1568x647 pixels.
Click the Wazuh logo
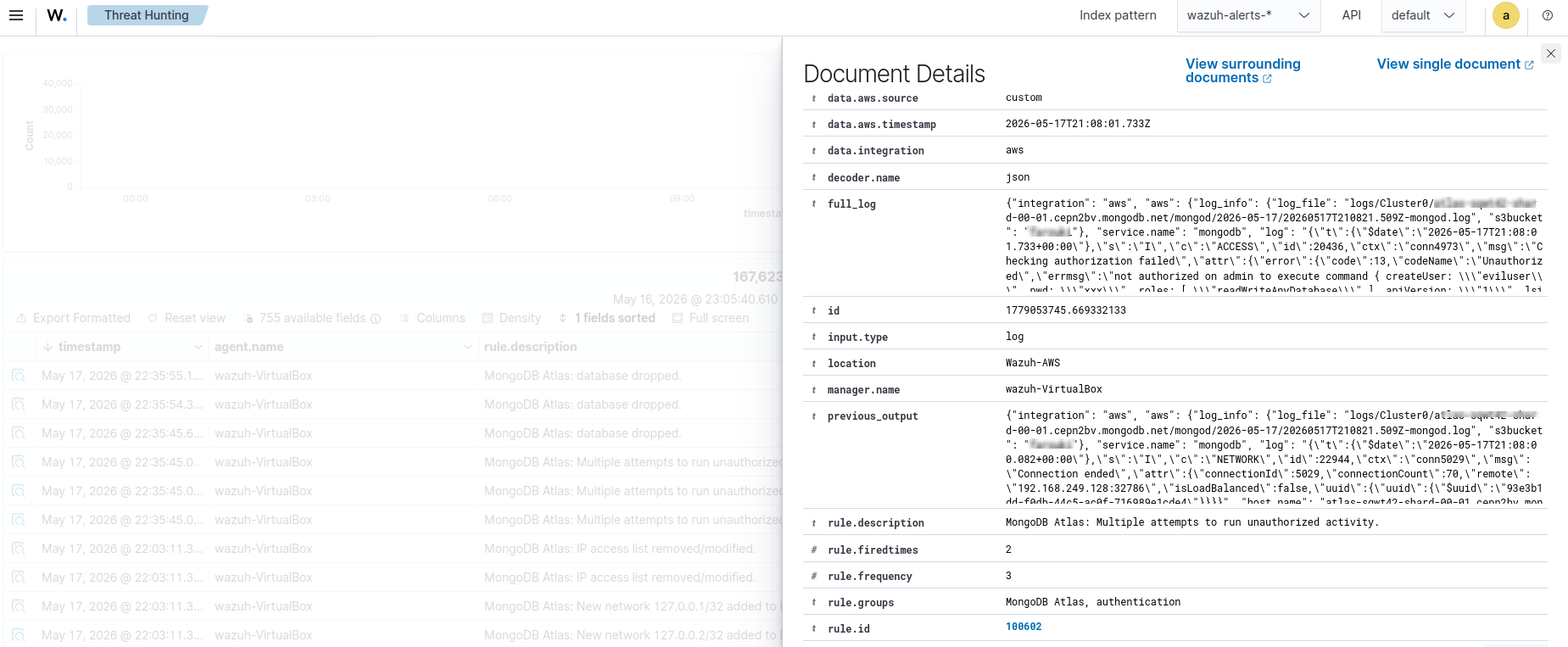coord(57,15)
